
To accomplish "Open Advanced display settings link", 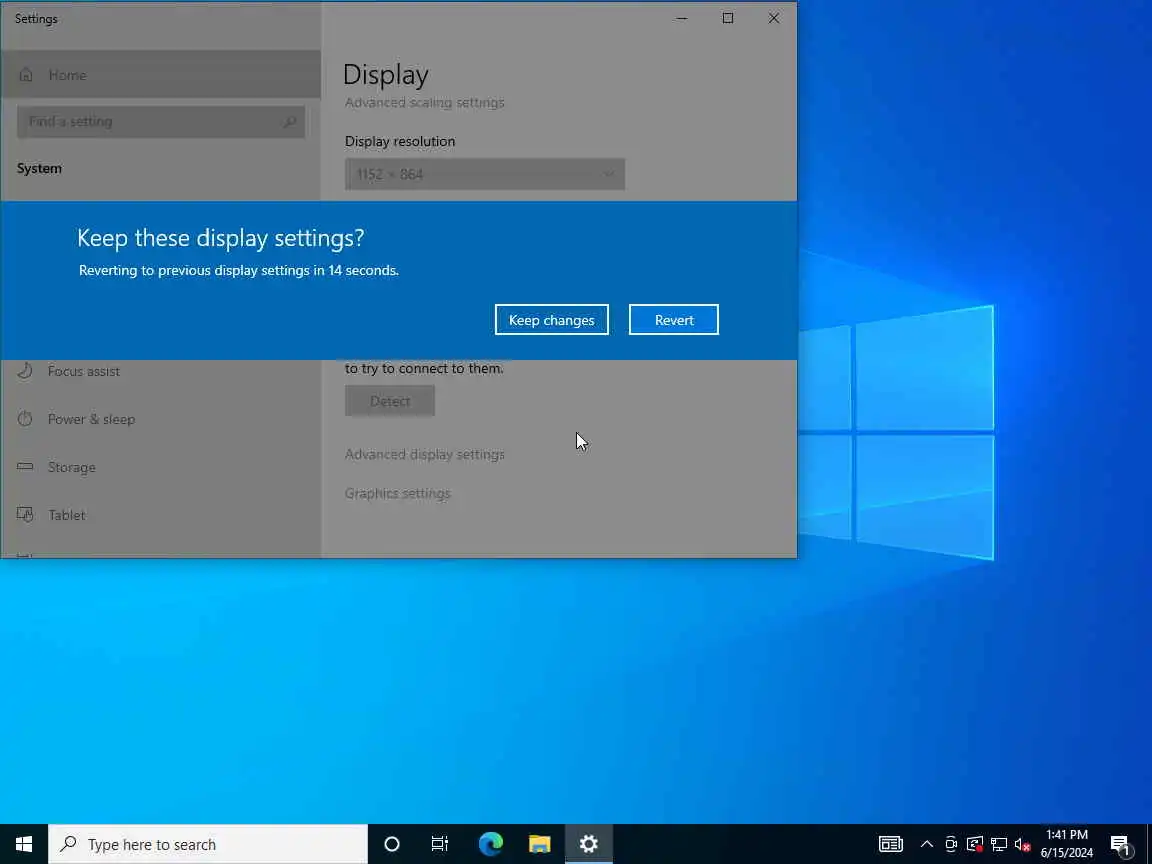I will (x=424, y=454).
